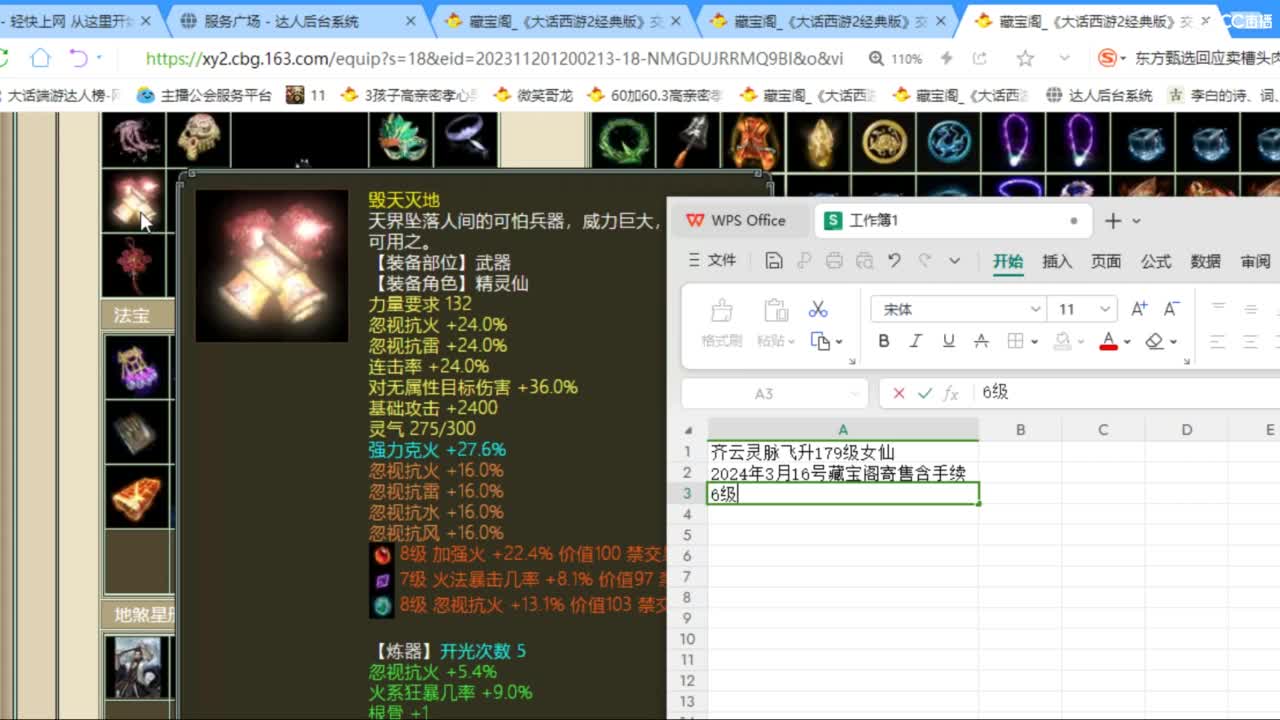1280x720 pixels.
Task: Open bookmark 微笑哥龙
Action: 533,95
